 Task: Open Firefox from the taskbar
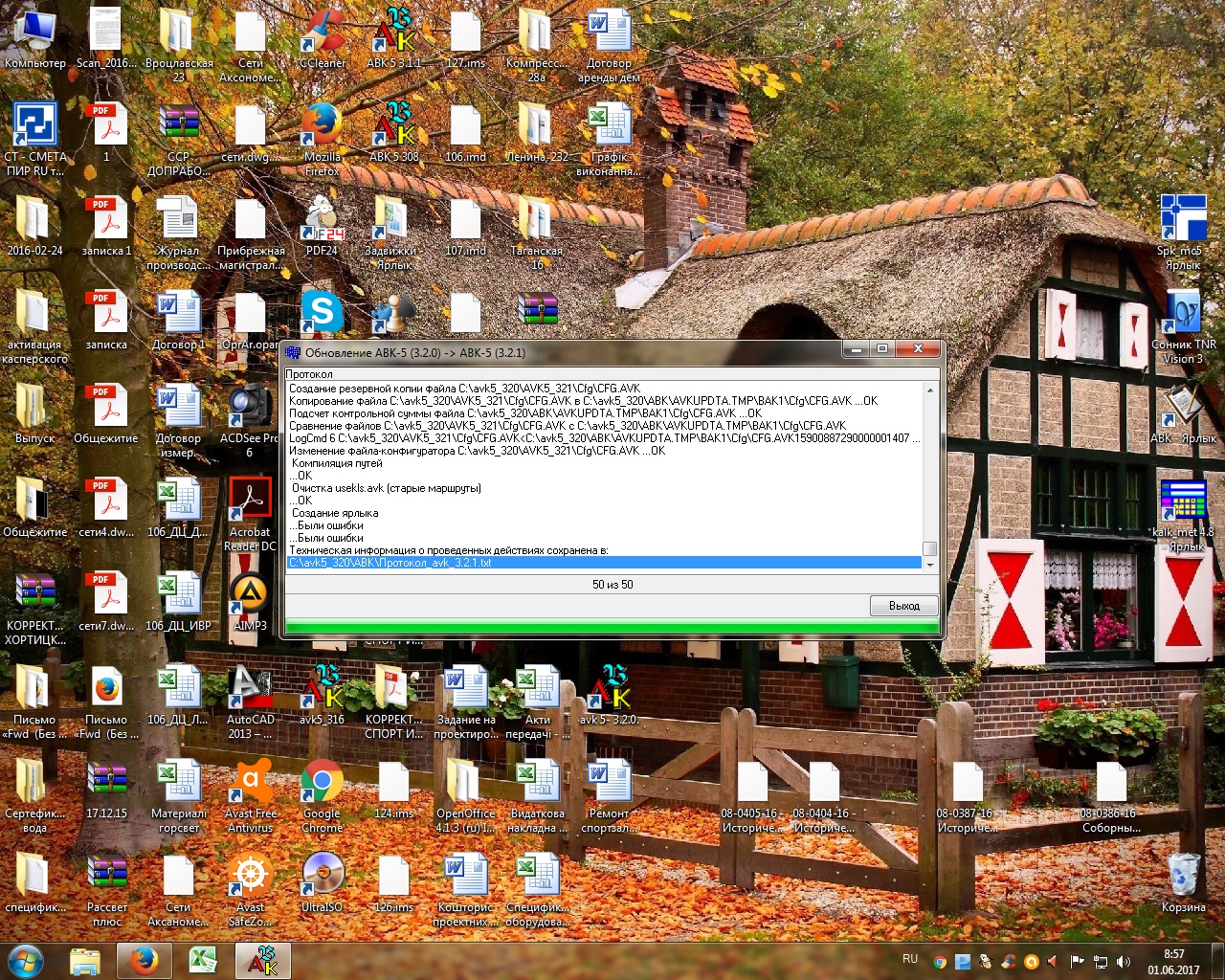coord(145,961)
